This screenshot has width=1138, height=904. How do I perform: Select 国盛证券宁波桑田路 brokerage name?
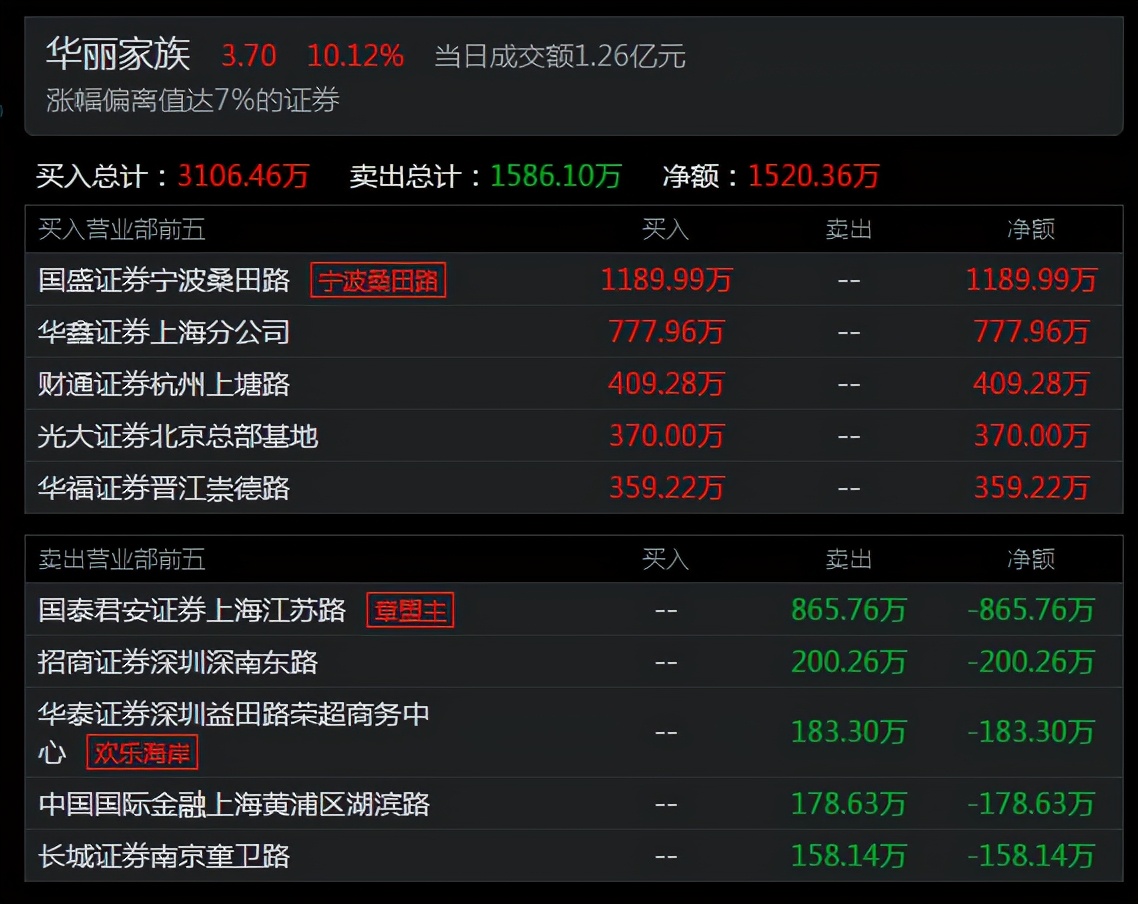[164, 280]
